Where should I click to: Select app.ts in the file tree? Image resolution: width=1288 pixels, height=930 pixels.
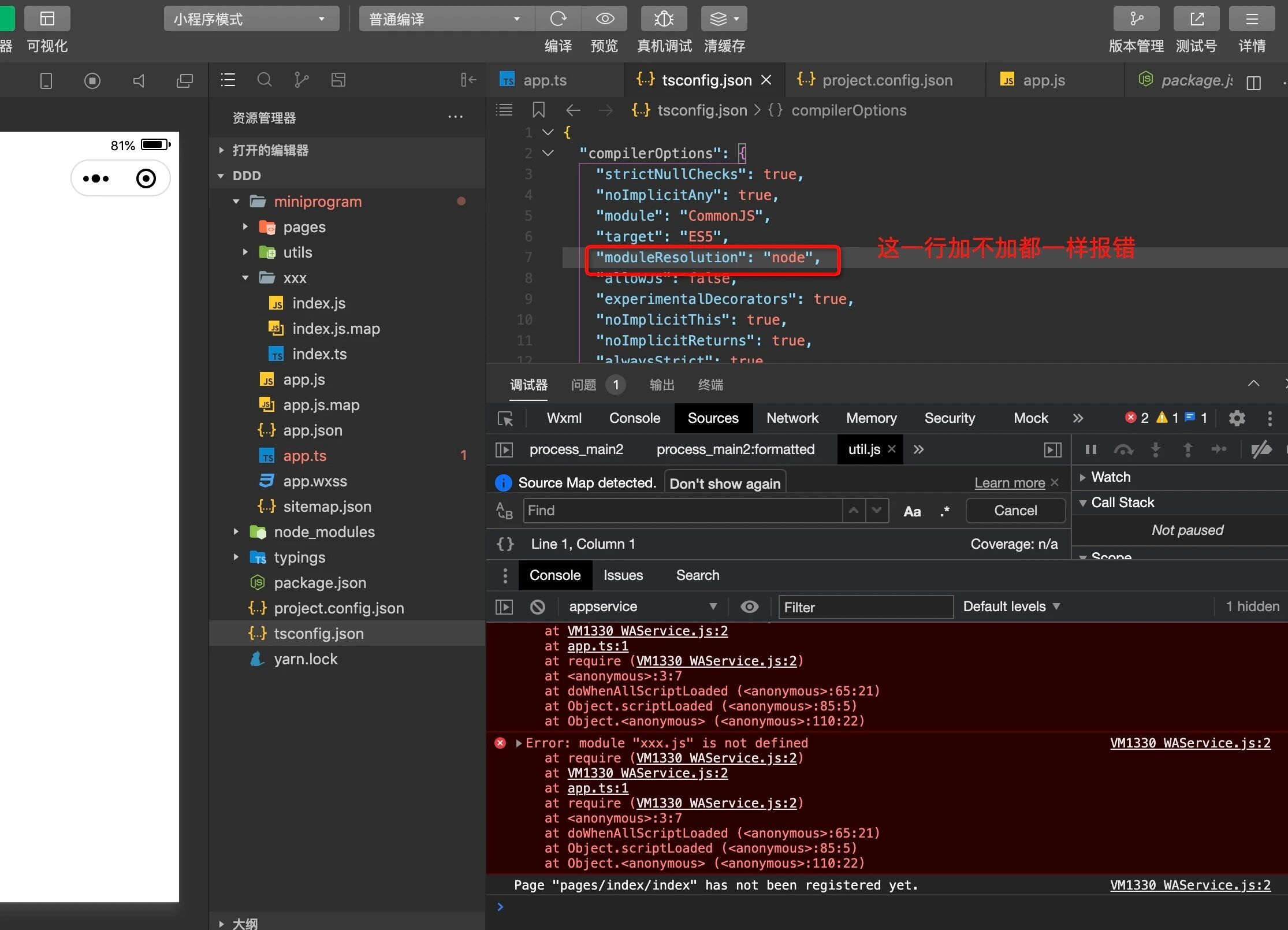coord(304,456)
